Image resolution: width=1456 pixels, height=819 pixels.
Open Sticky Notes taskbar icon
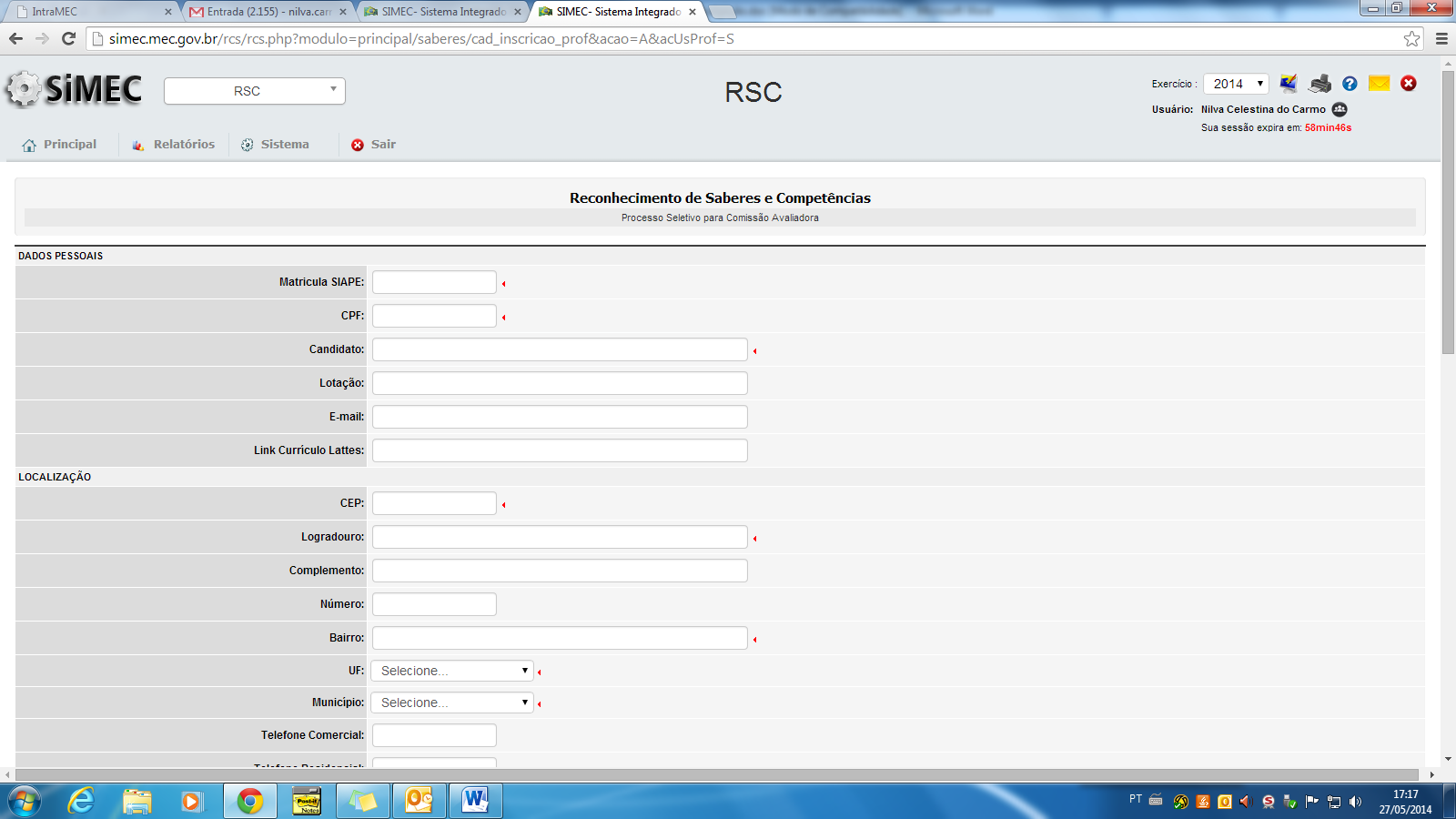coord(363,801)
